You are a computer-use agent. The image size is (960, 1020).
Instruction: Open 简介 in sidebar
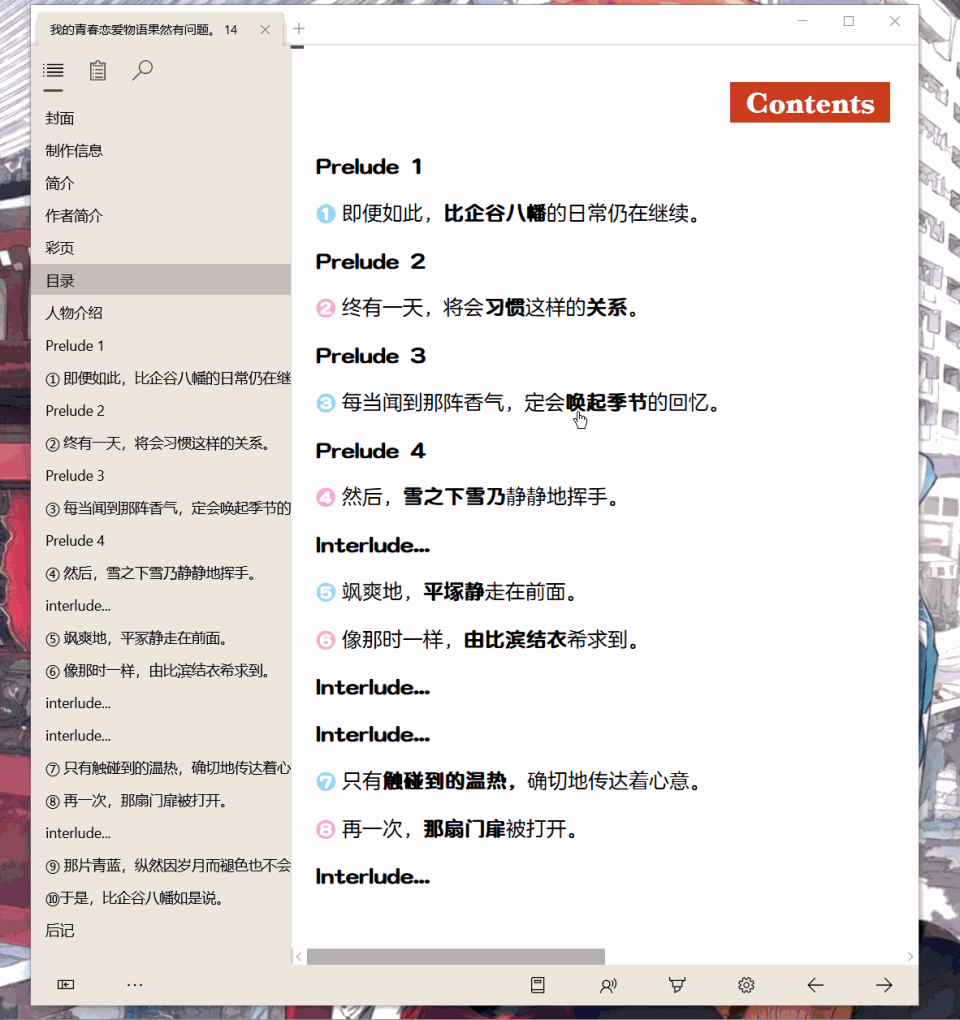tap(161, 183)
